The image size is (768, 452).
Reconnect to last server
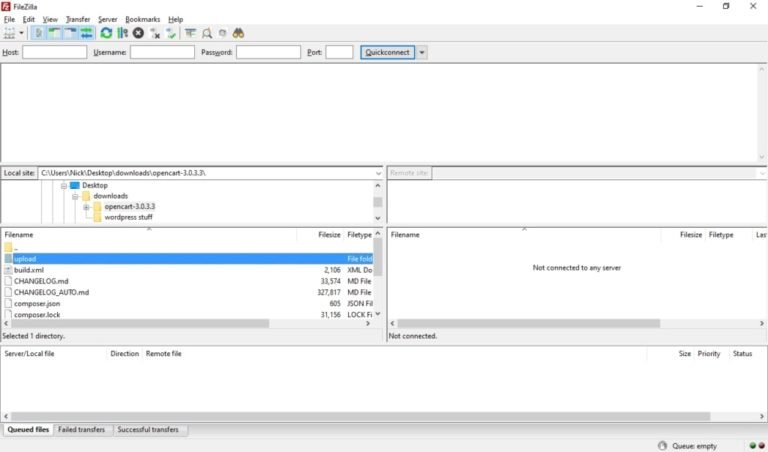pyautogui.click(x=171, y=33)
